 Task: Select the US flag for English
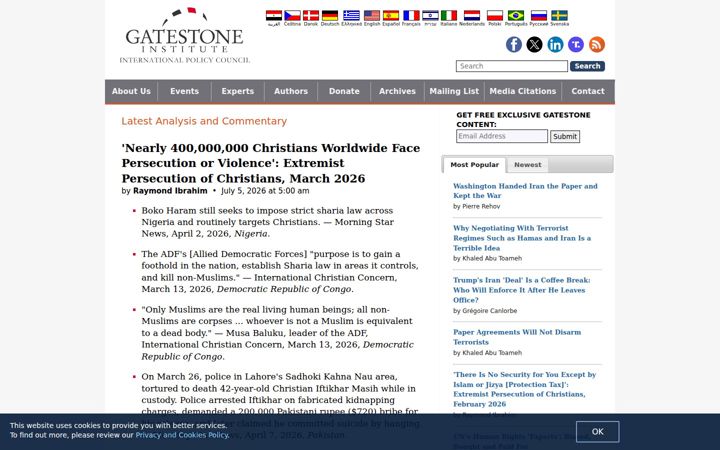(x=372, y=16)
